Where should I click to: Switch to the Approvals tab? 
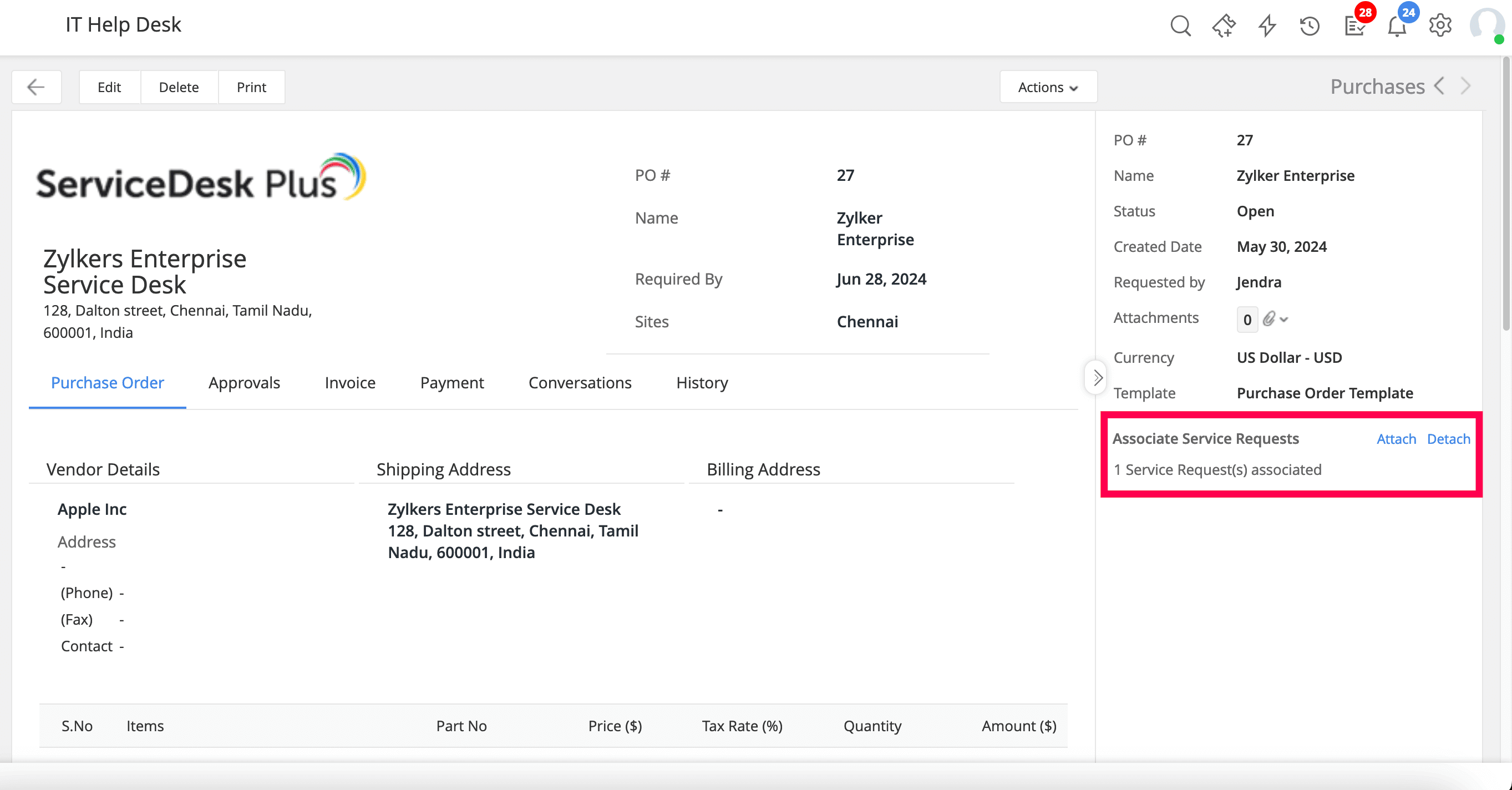tap(244, 383)
